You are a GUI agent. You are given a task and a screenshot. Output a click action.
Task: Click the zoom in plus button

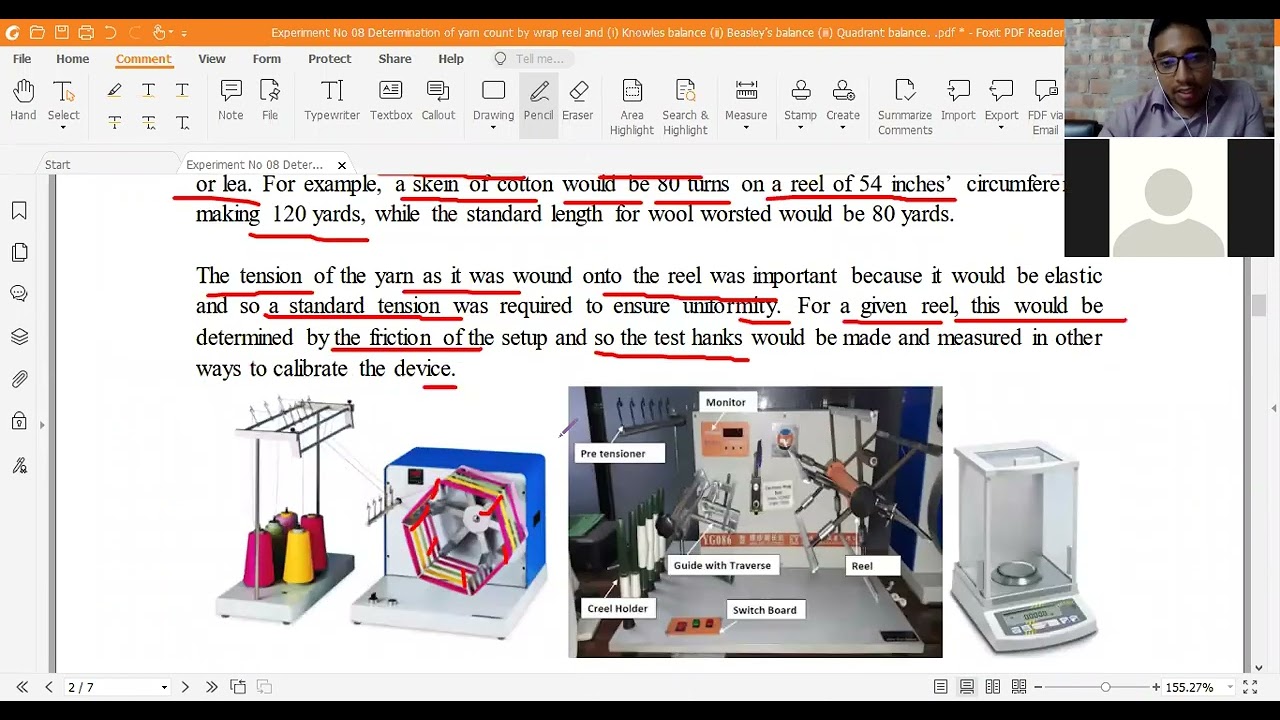1156,687
